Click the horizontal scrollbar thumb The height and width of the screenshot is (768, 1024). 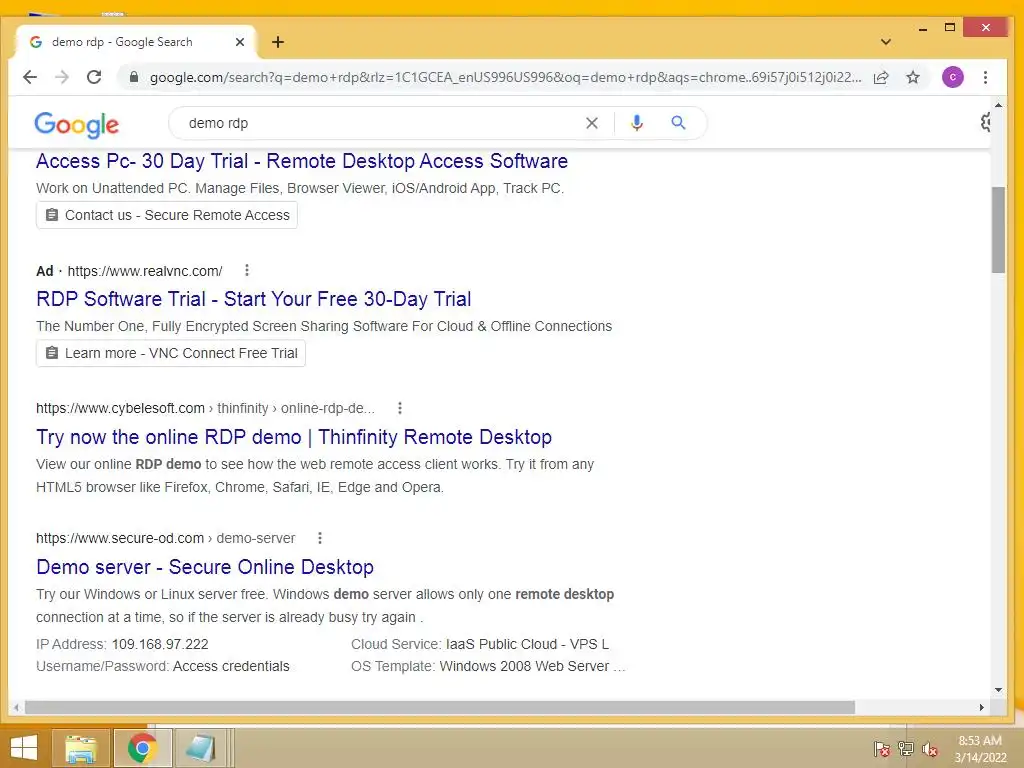pos(440,707)
